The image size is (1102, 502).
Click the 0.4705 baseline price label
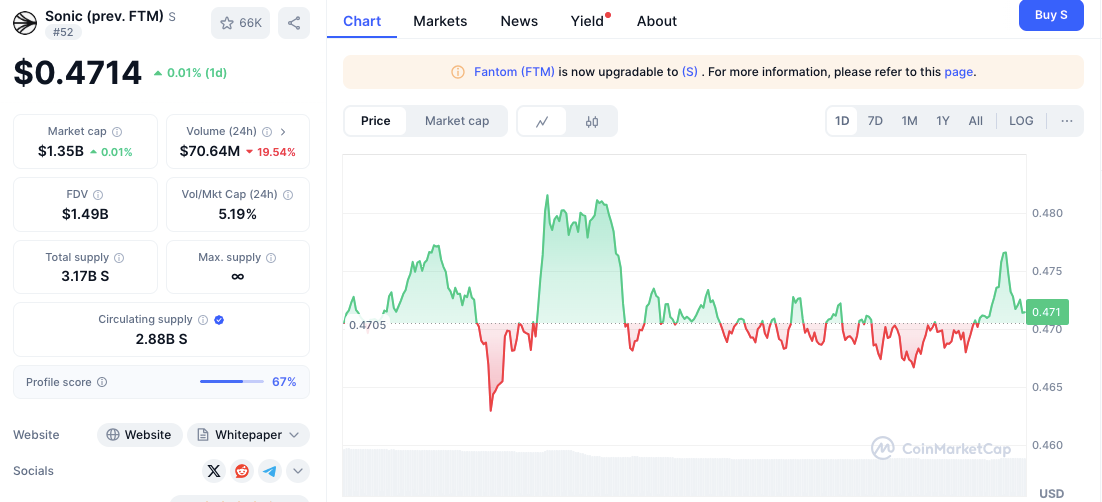368,325
